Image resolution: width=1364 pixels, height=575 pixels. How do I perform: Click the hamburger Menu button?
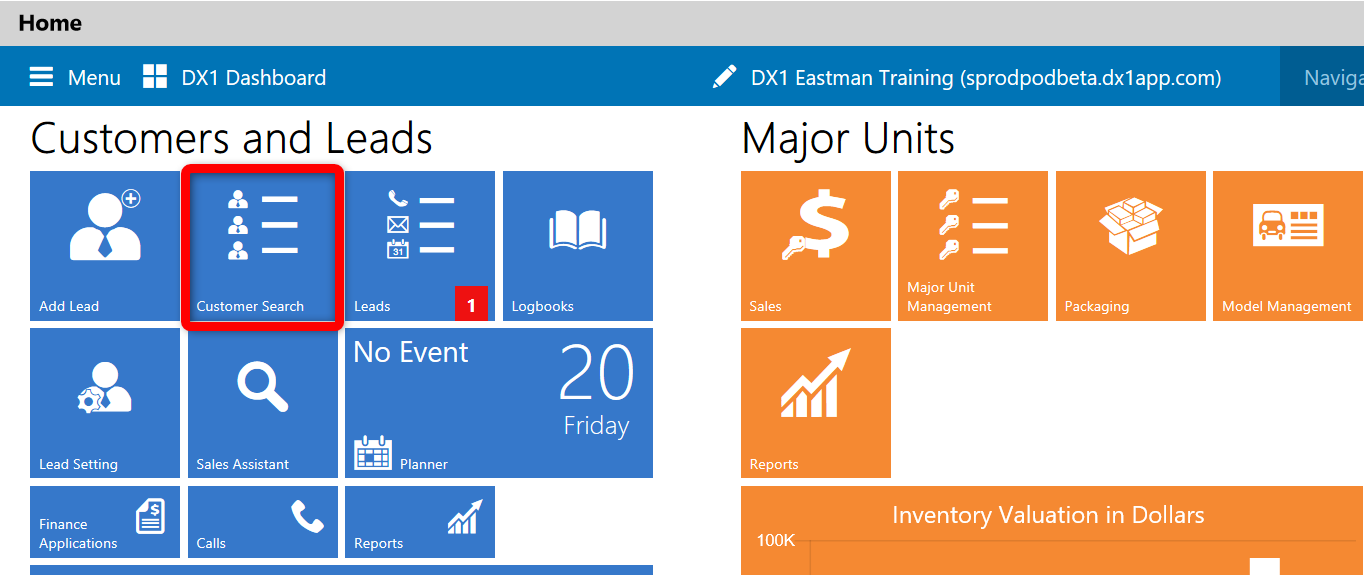point(75,77)
